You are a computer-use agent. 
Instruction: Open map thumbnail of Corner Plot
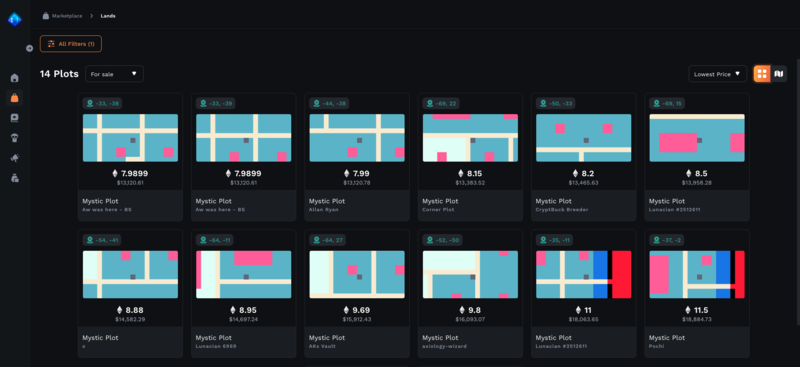click(470, 138)
